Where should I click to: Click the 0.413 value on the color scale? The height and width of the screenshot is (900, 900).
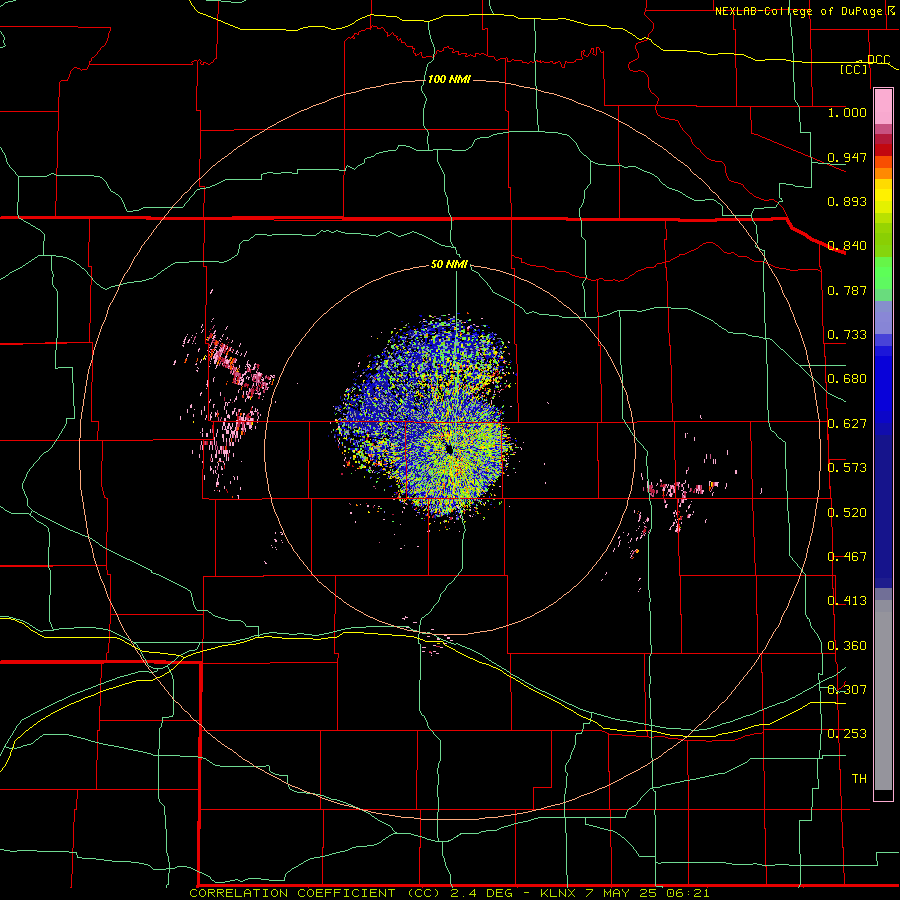[x=847, y=601]
